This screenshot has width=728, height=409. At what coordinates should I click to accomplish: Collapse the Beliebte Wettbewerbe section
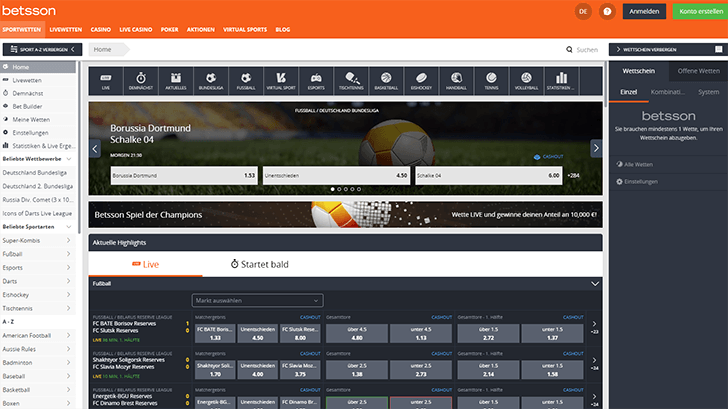click(69, 159)
